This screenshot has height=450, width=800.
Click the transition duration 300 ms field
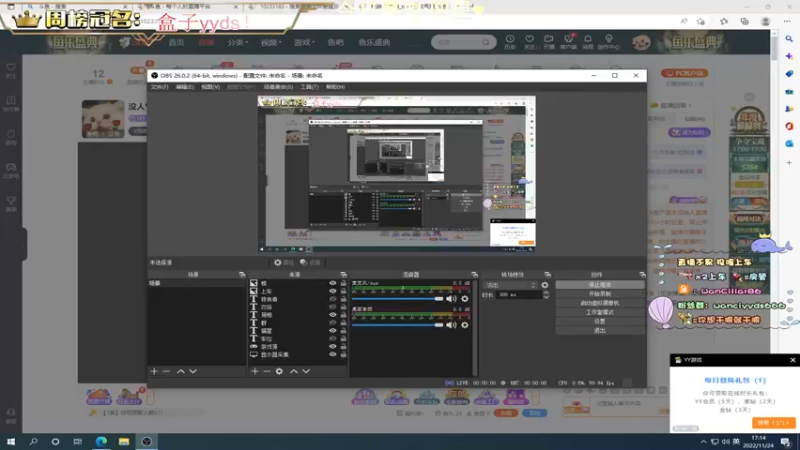click(518, 295)
